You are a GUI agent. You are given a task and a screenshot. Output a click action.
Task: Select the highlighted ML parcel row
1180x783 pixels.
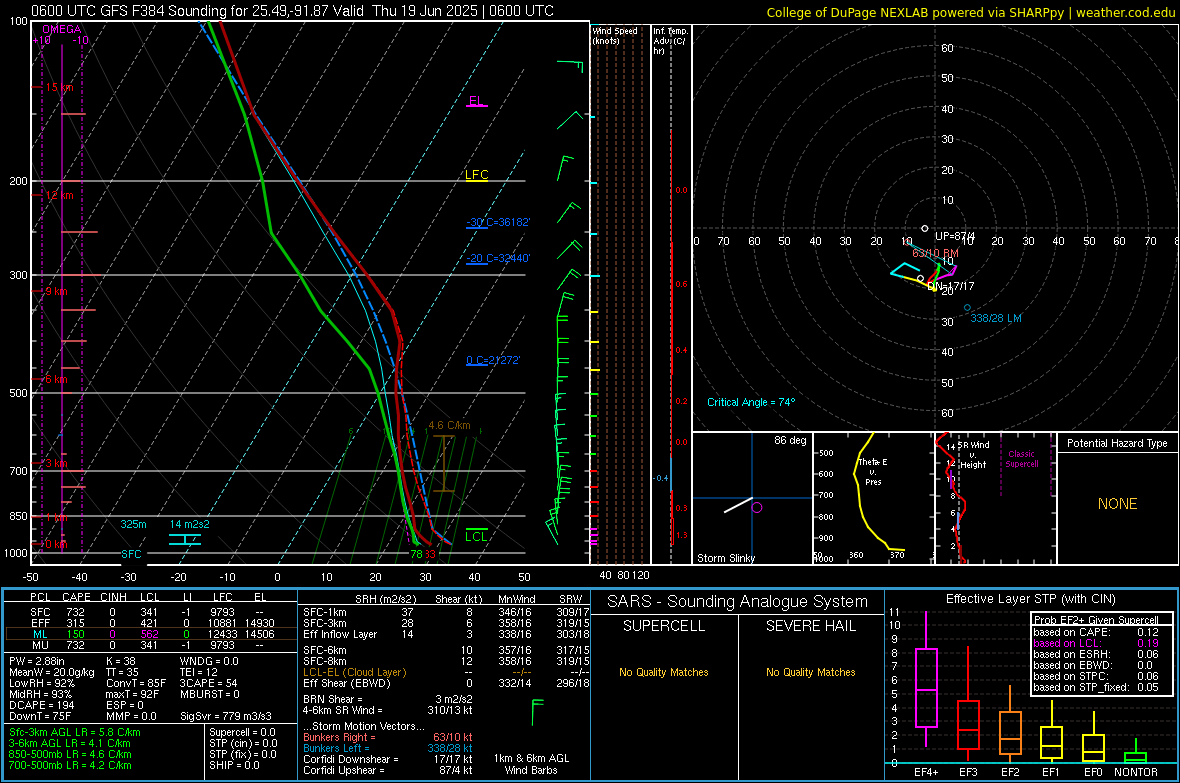151,634
